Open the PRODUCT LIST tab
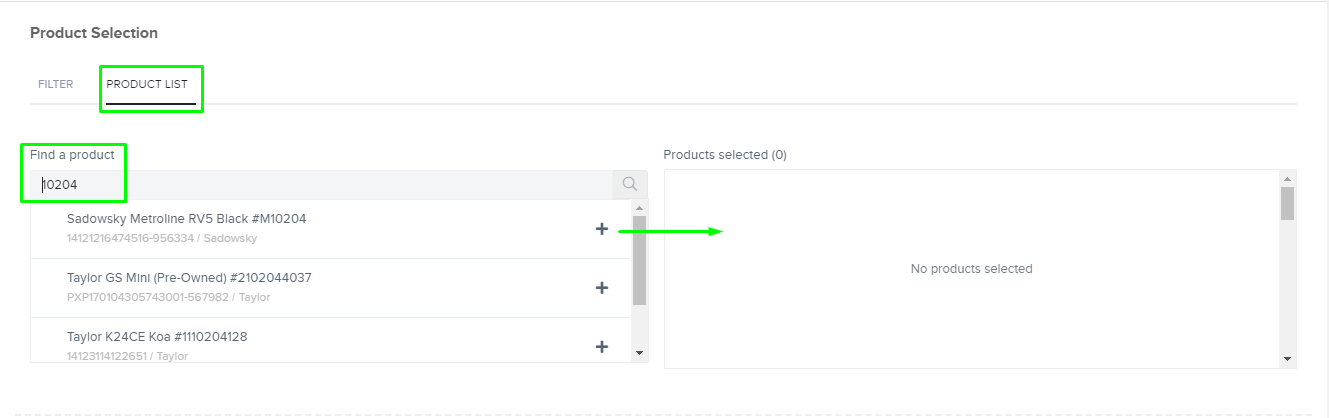This screenshot has width=1329, height=418. click(x=147, y=84)
